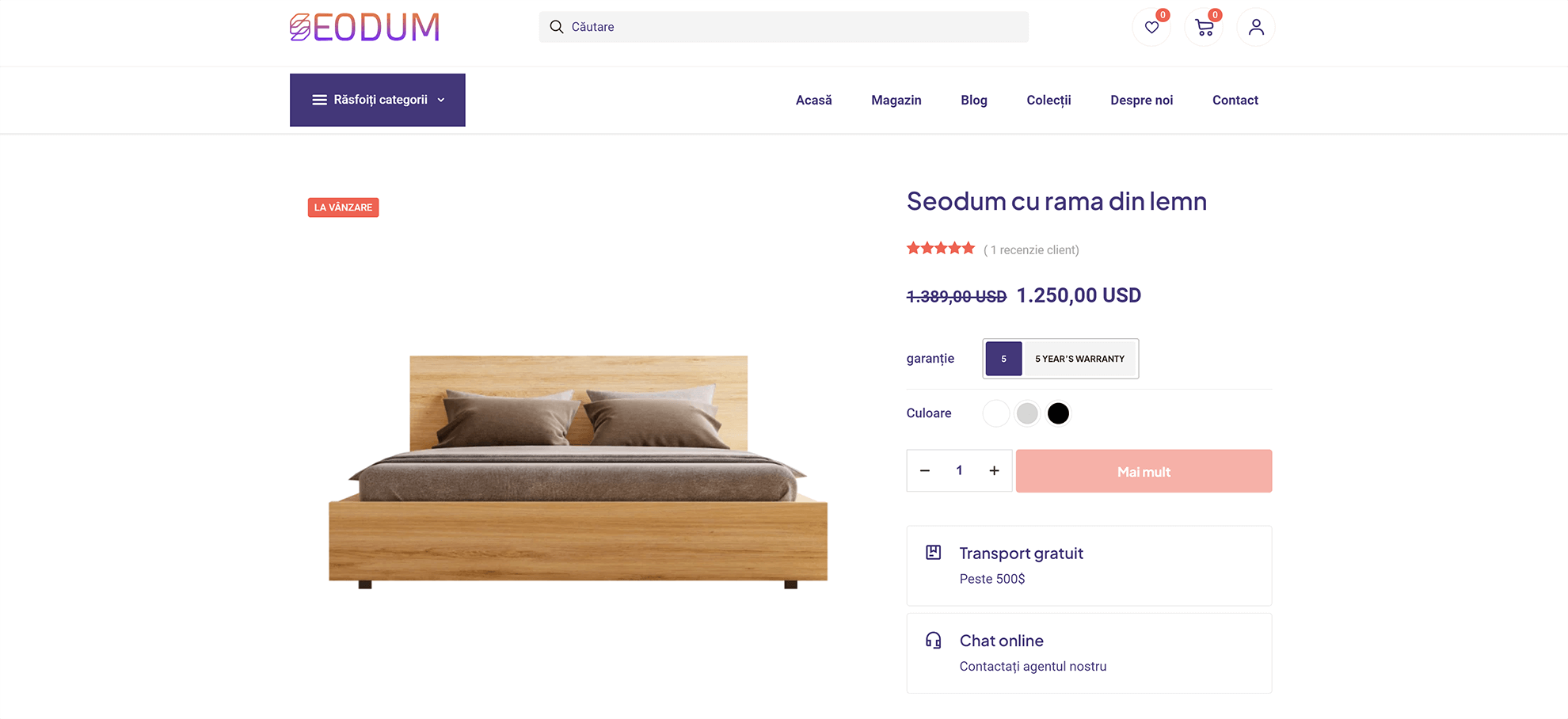
Task: Select the 5 Year's Warranty label
Action: click(1079, 359)
